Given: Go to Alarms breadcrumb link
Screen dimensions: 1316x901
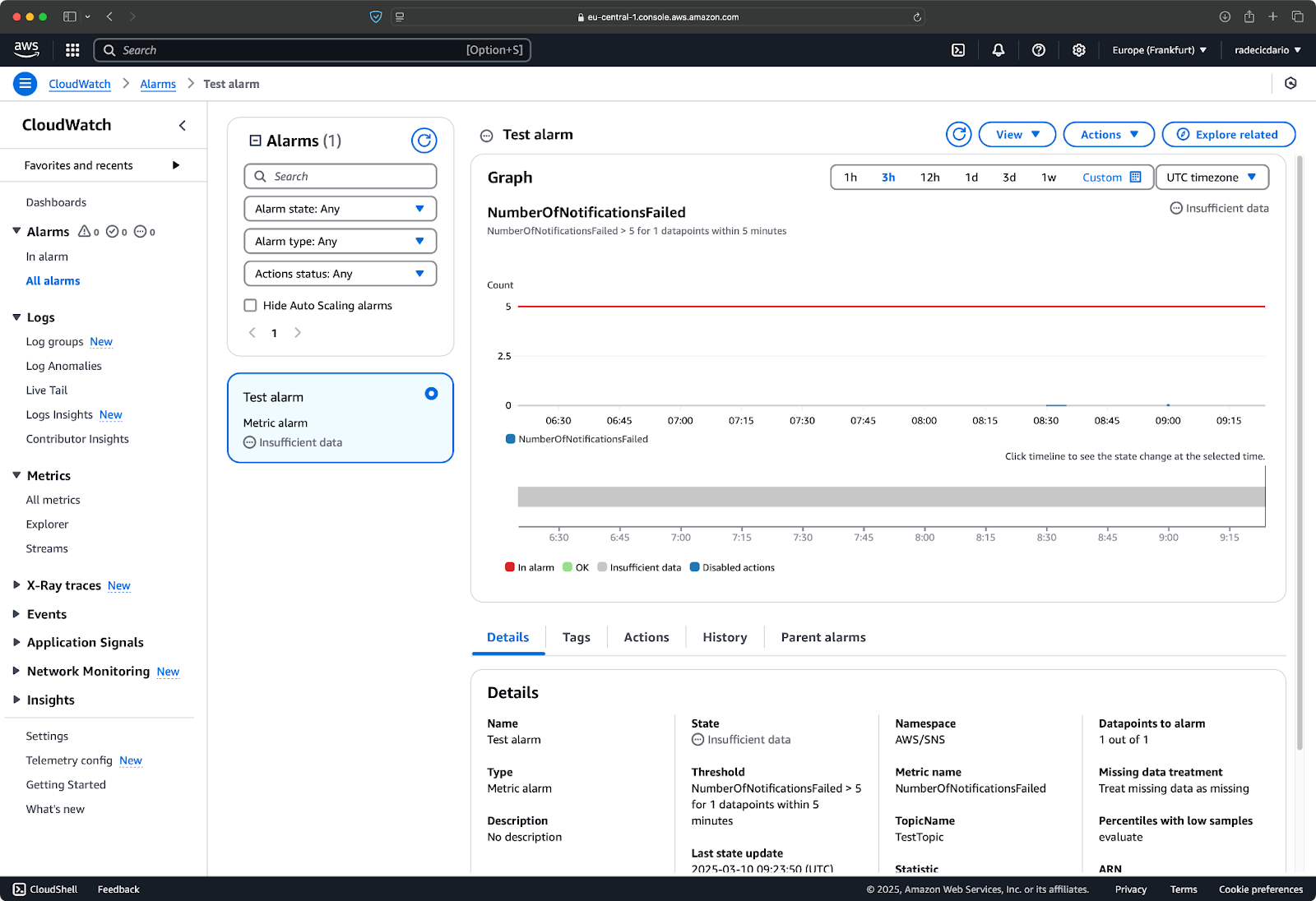Looking at the screenshot, I should pyautogui.click(x=158, y=84).
